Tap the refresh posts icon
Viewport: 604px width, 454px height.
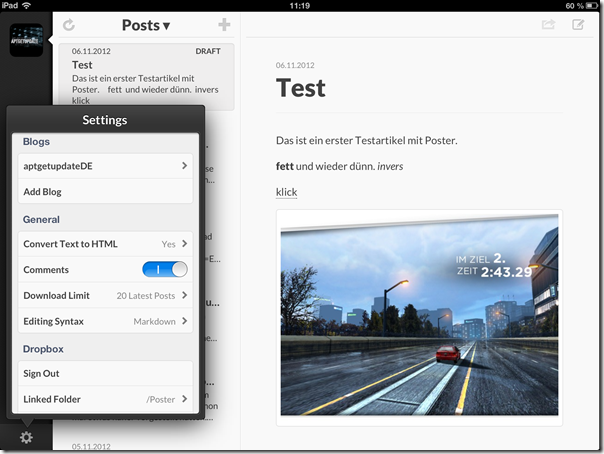click(69, 25)
